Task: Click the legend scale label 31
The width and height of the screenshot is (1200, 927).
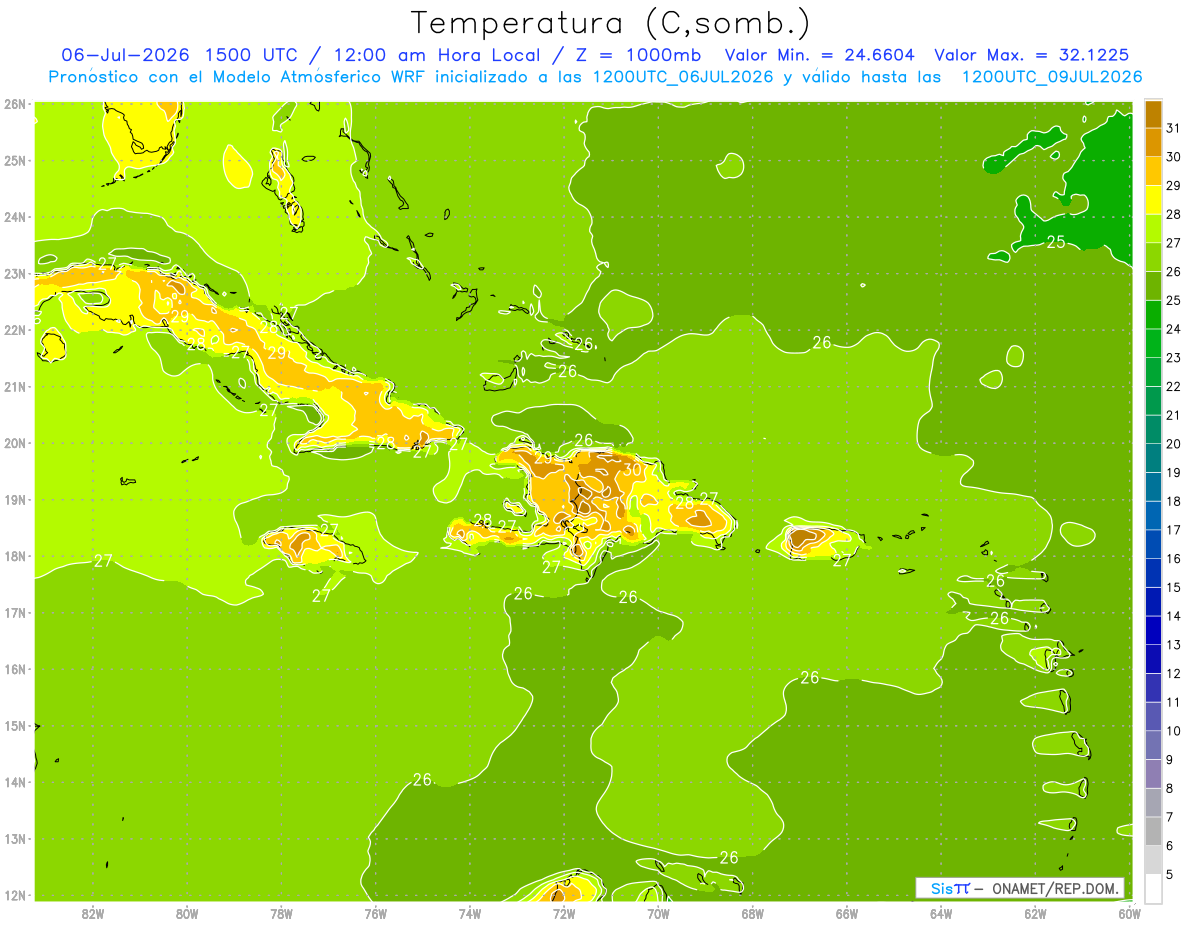Action: click(1173, 127)
